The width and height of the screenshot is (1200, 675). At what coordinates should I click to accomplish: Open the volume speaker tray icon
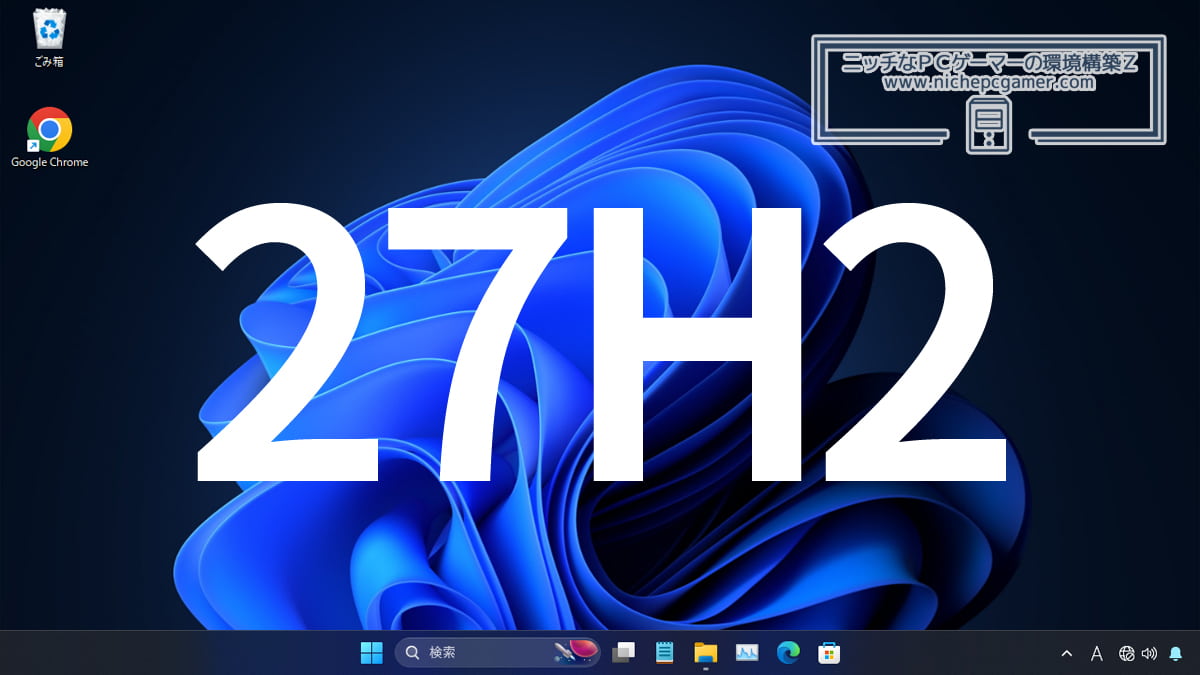point(1148,653)
